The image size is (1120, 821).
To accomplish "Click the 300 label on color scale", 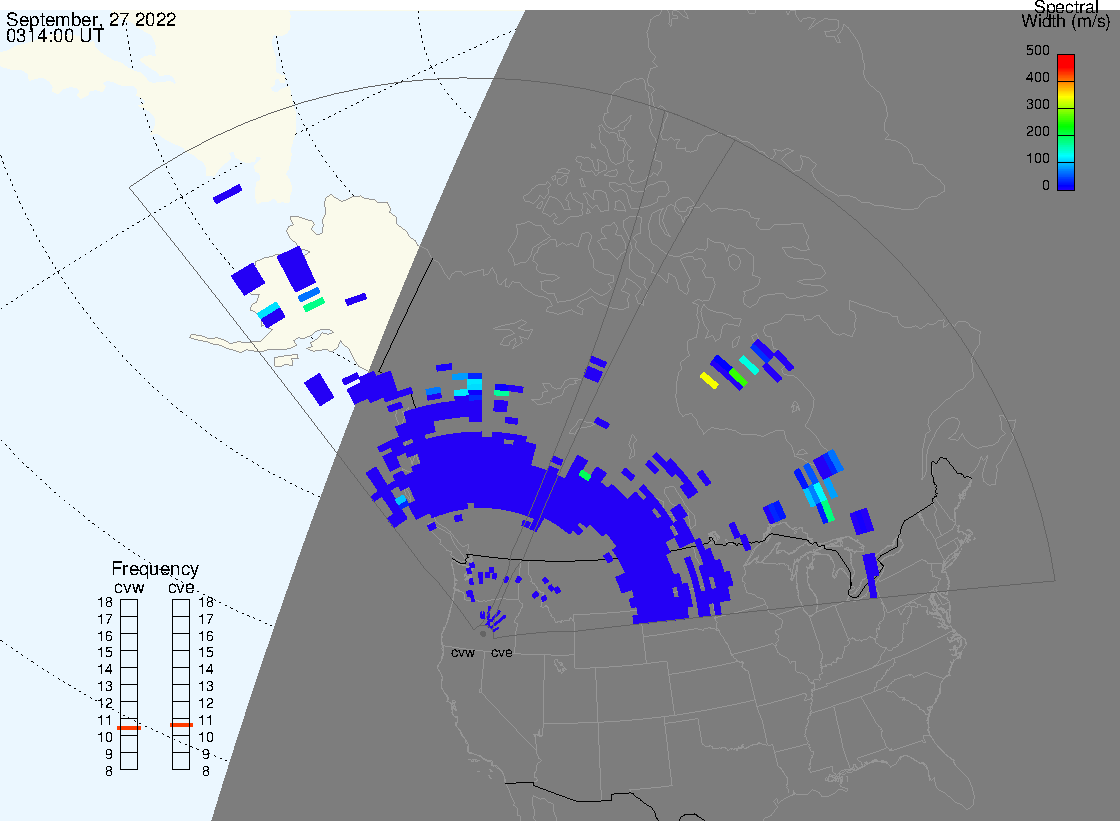I will click(x=1038, y=104).
